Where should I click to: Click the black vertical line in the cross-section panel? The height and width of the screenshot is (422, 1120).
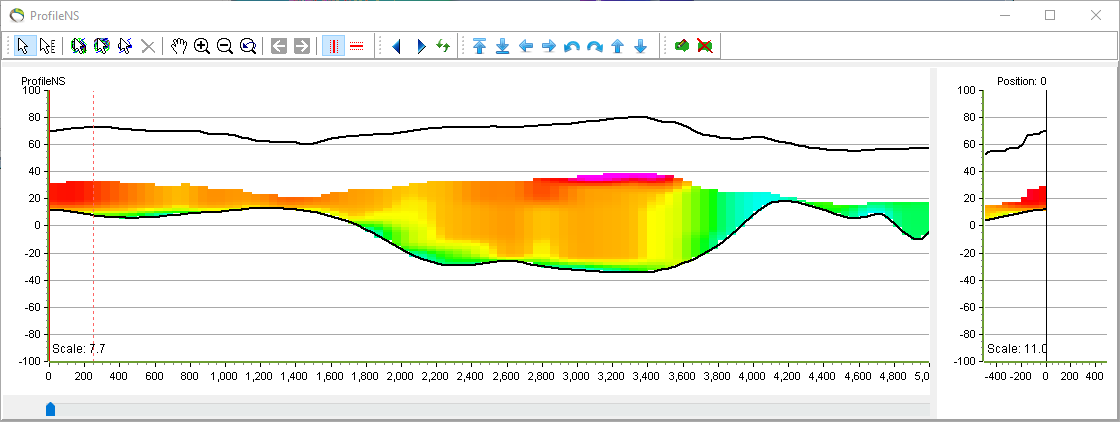pyautogui.click(x=1046, y=226)
